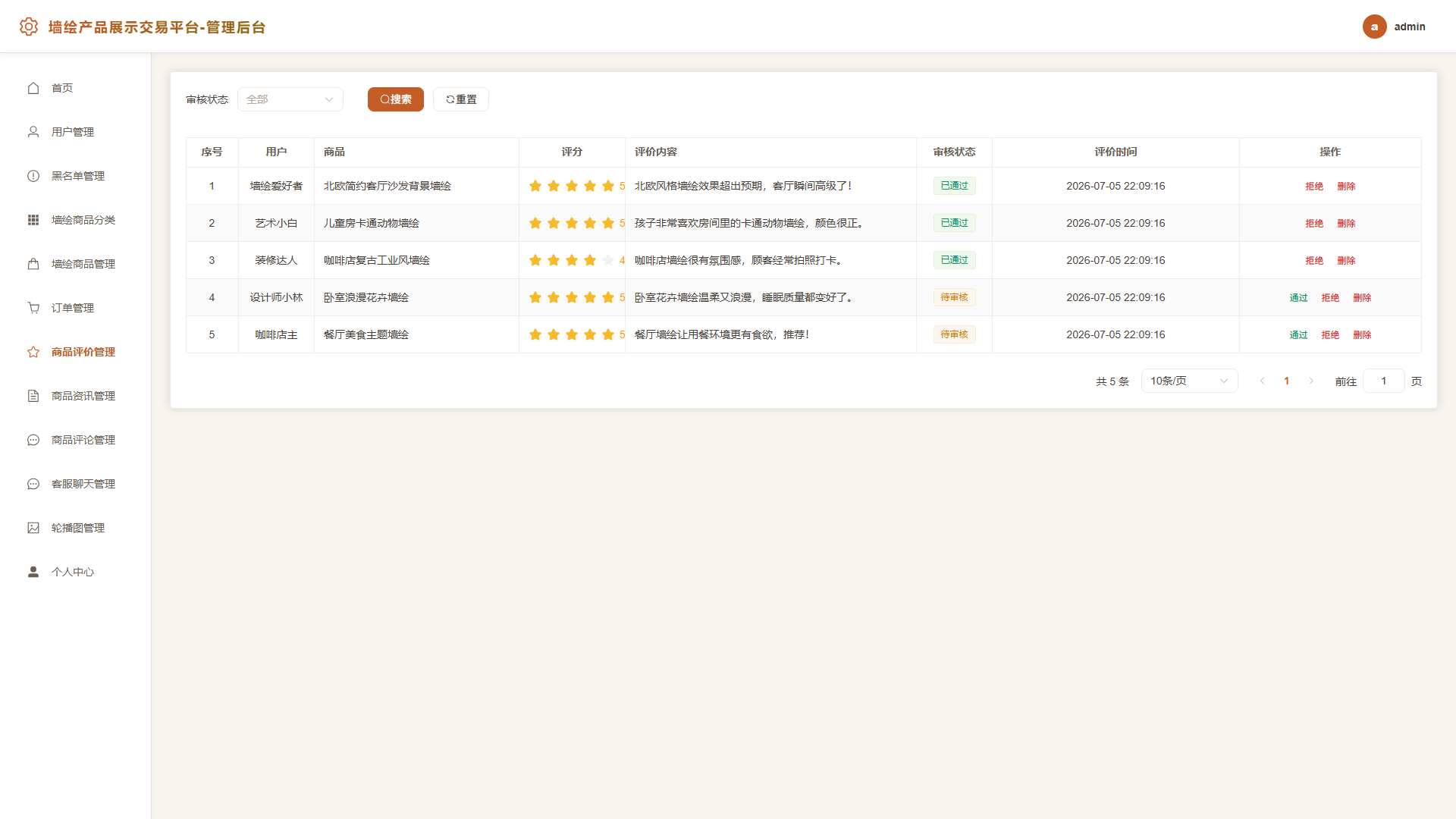Click the warning icon beside 黑名单管理

click(x=33, y=176)
